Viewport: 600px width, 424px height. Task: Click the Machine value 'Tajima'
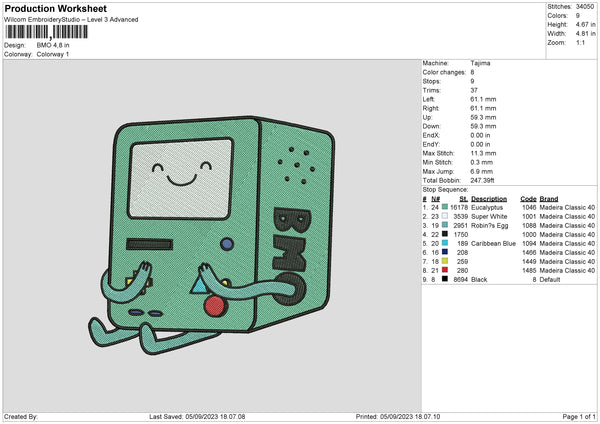pos(480,63)
